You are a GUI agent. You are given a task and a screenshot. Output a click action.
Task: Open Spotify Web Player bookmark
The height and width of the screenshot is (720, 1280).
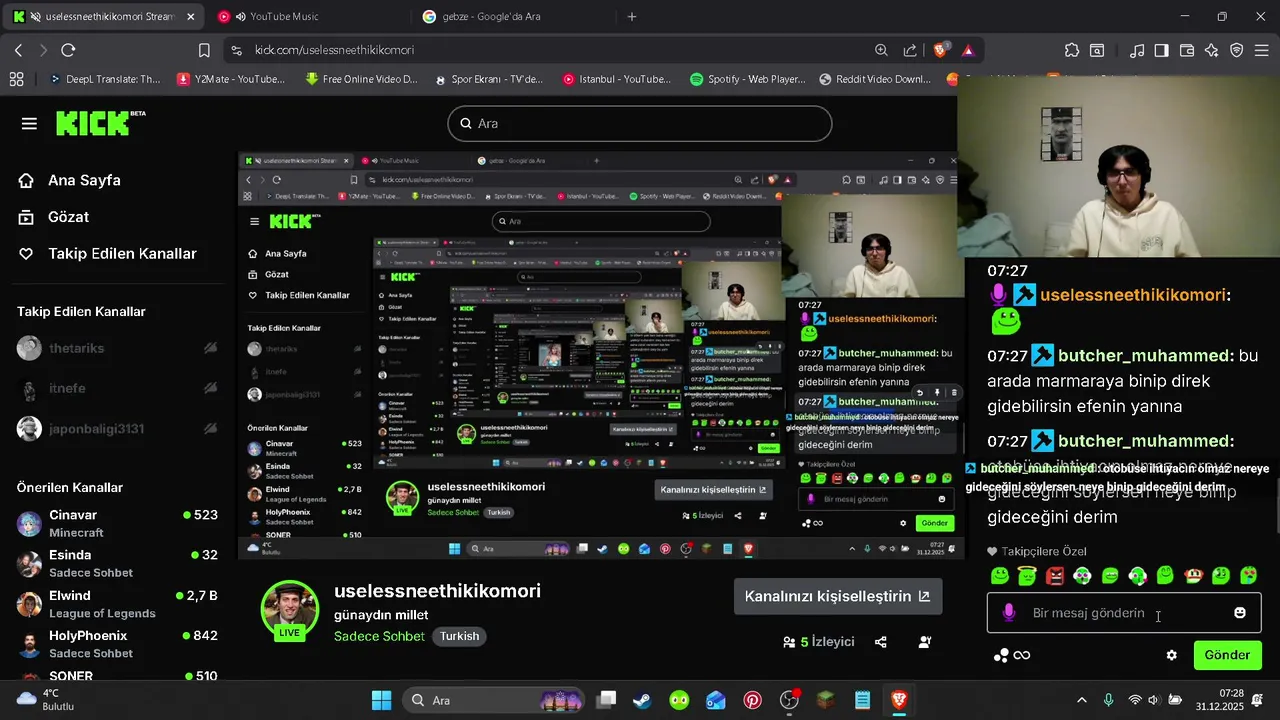pyautogui.click(x=748, y=79)
